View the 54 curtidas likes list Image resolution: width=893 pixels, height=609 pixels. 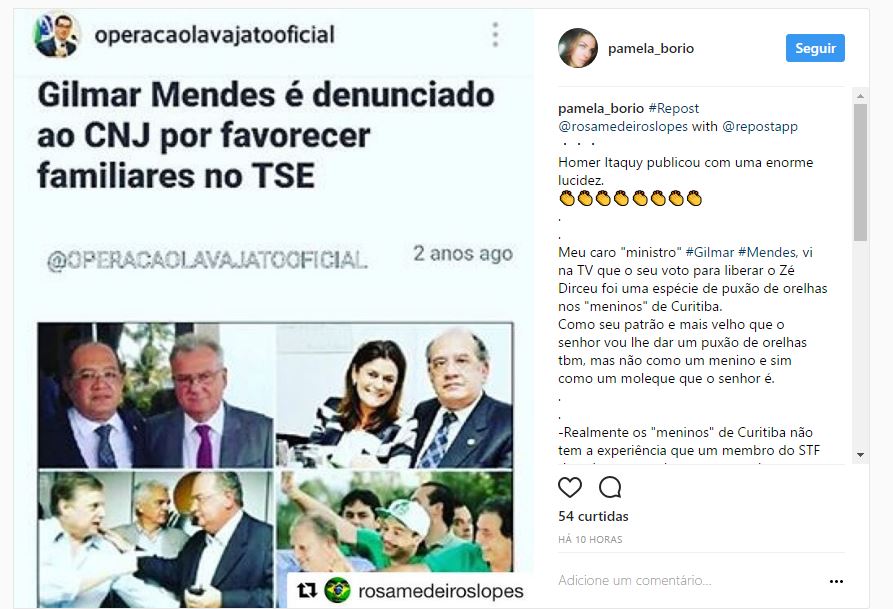[x=593, y=516]
